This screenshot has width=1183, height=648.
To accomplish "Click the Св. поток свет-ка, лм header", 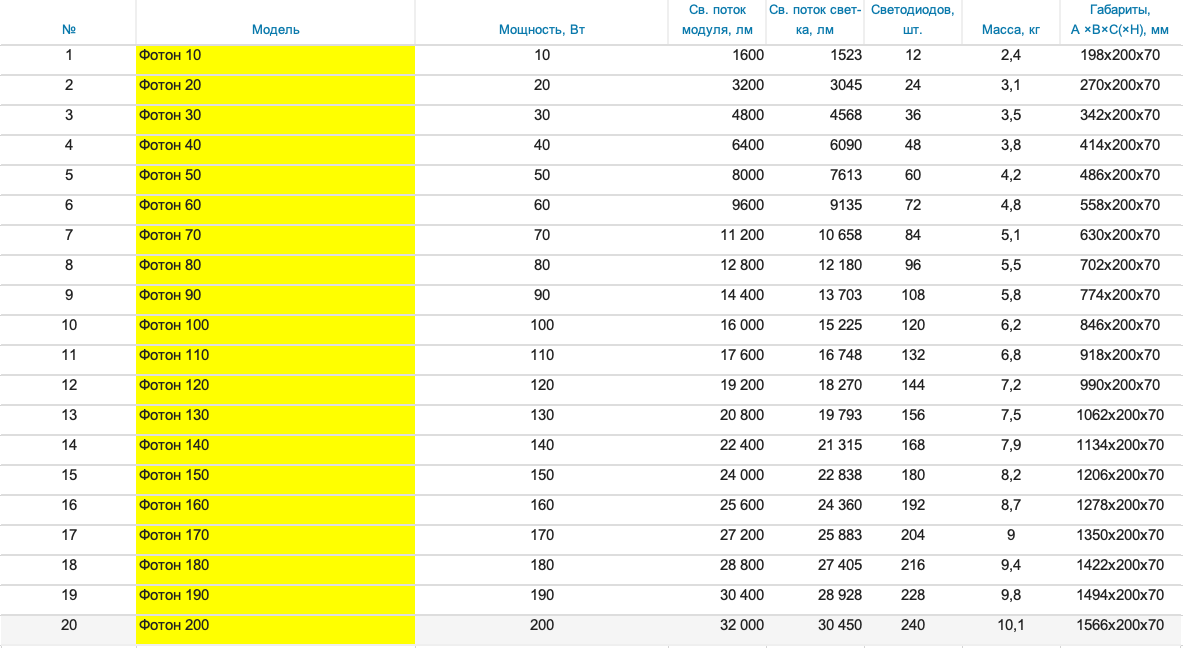I will [x=815, y=20].
